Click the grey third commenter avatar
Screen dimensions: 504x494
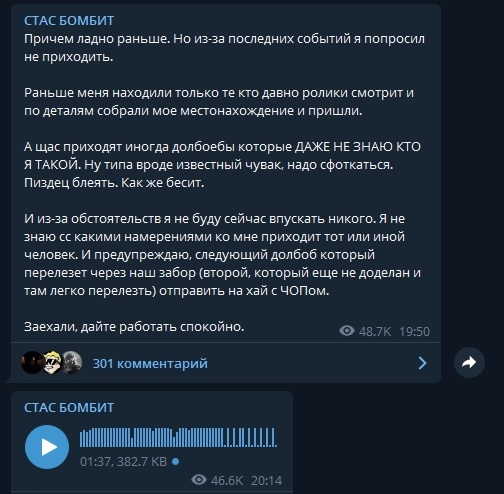[x=72, y=362]
